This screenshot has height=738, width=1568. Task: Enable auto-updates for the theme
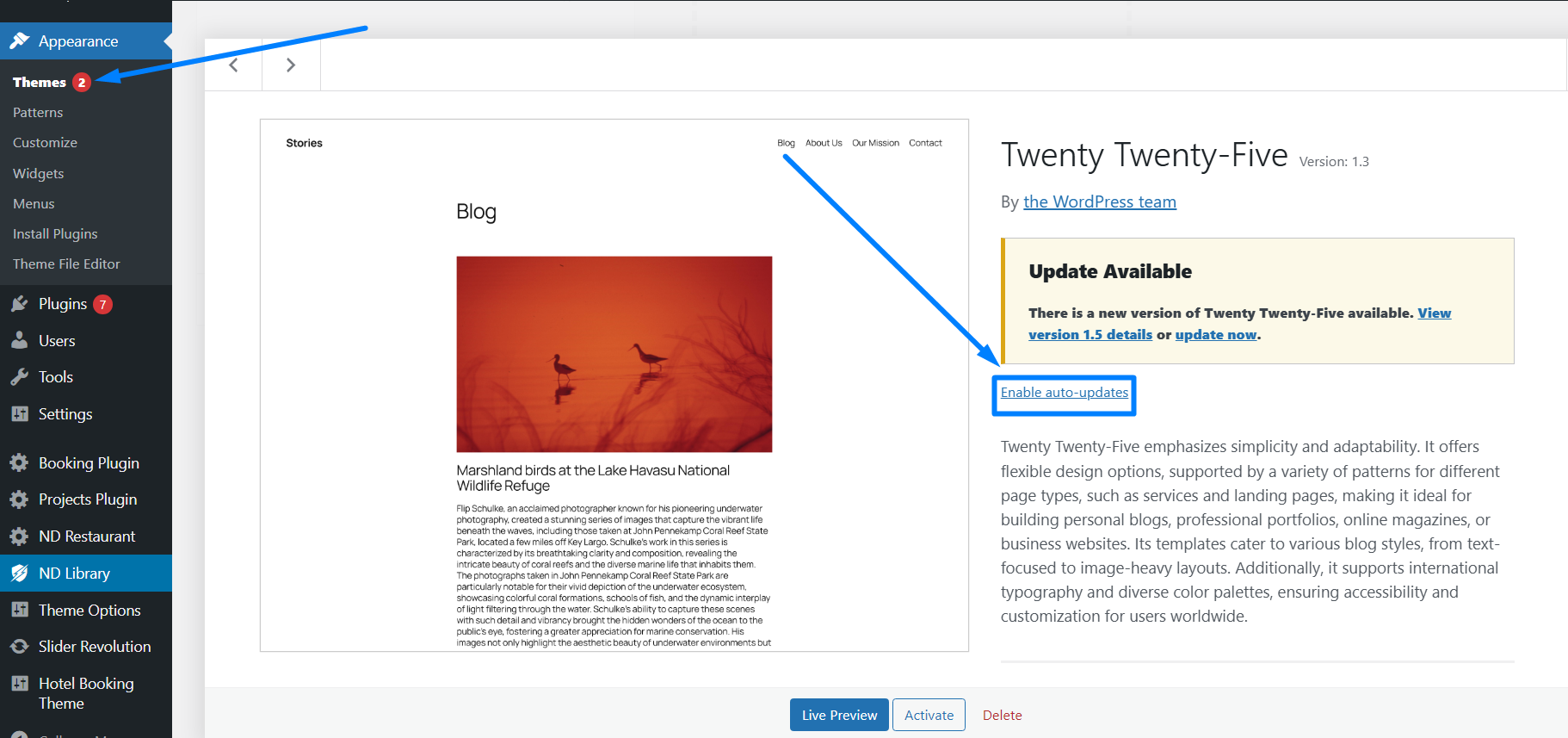(1065, 393)
